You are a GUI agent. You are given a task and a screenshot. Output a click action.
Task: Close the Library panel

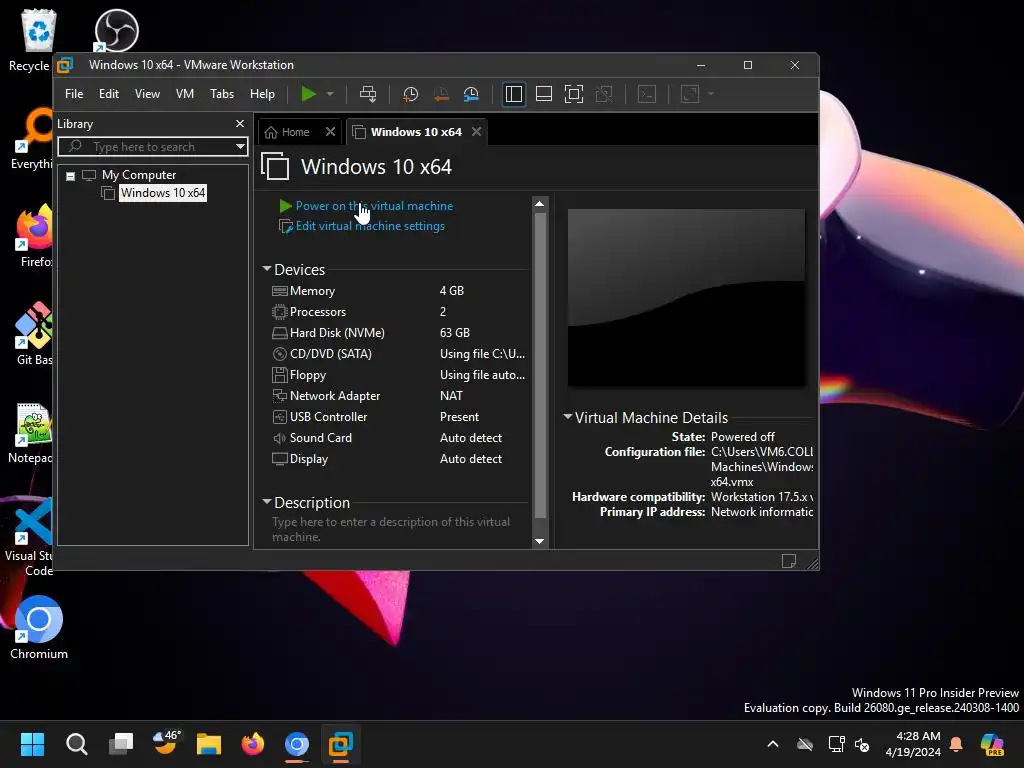[x=240, y=123]
